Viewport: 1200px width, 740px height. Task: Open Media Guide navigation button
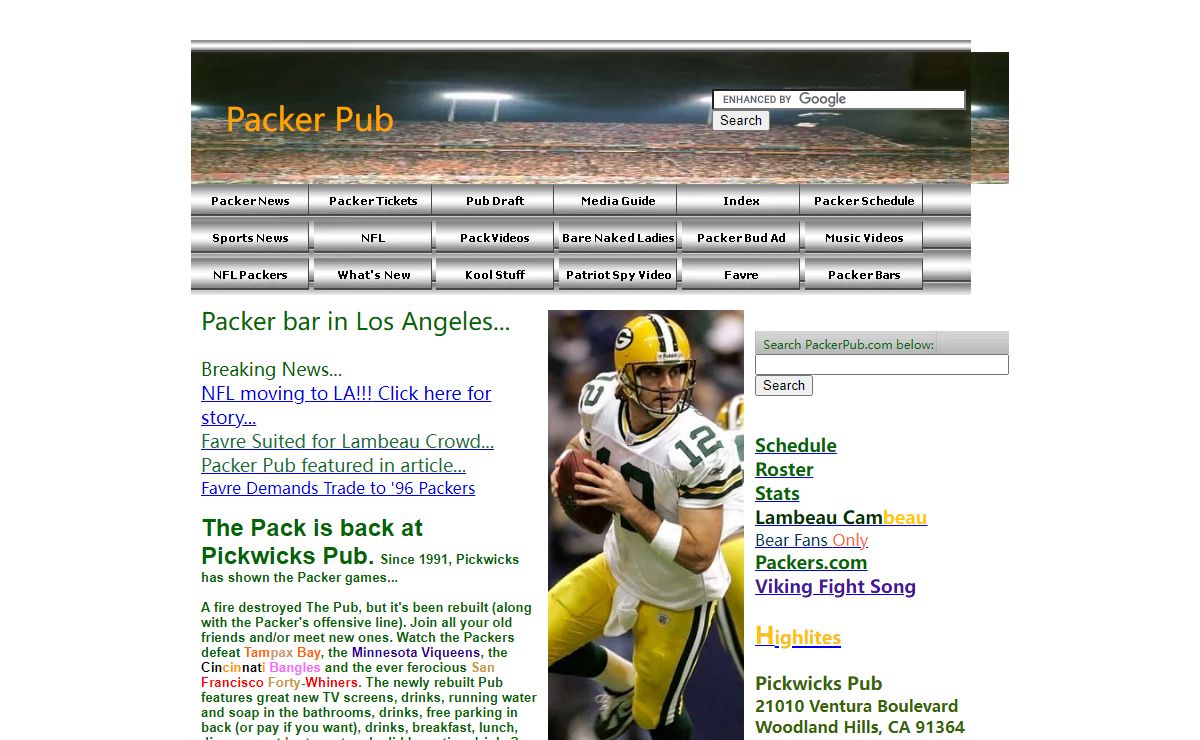tap(618, 200)
